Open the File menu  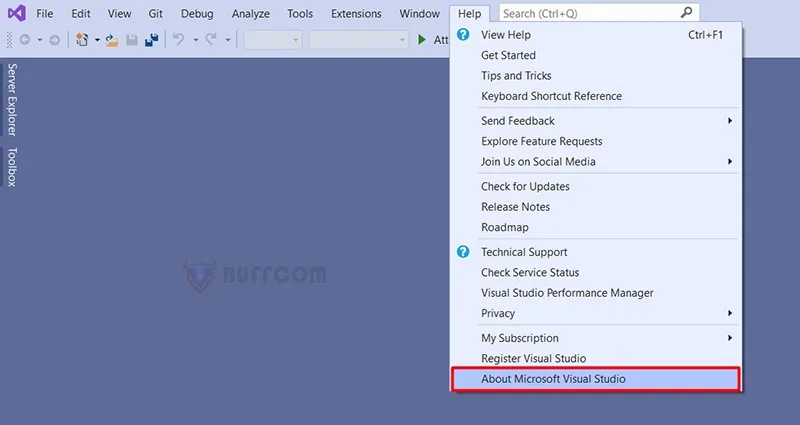tap(44, 14)
